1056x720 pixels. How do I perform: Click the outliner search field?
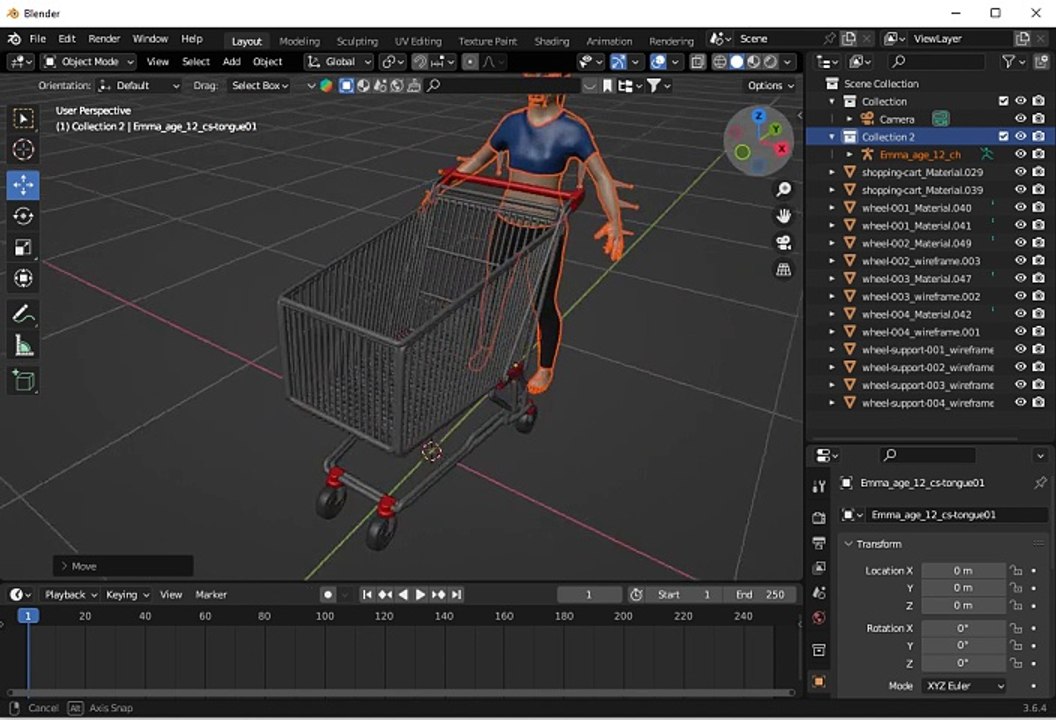click(x=936, y=62)
